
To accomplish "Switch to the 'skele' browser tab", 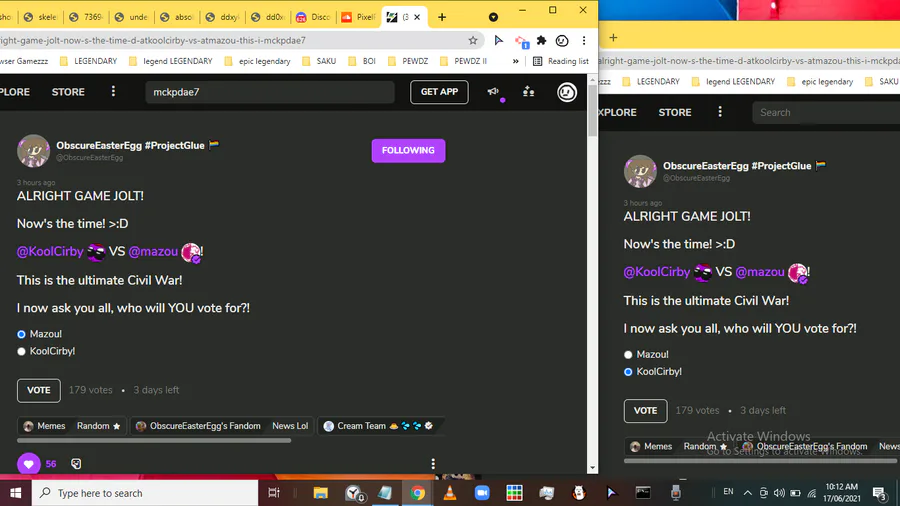I will coord(40,17).
